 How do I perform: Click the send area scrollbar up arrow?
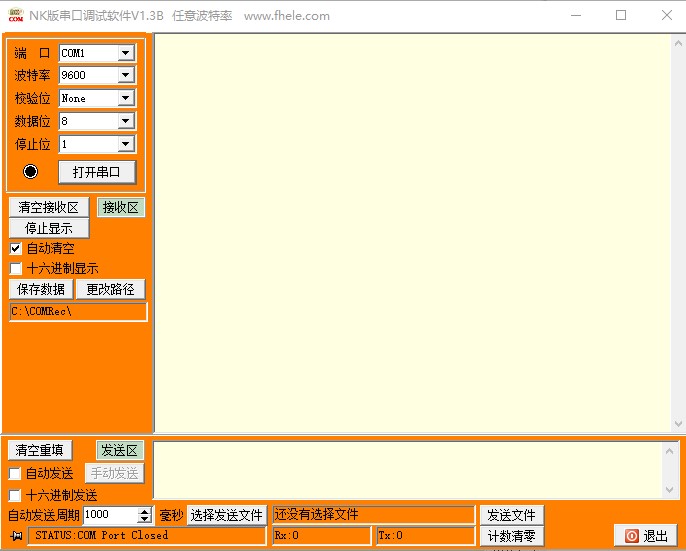669,450
